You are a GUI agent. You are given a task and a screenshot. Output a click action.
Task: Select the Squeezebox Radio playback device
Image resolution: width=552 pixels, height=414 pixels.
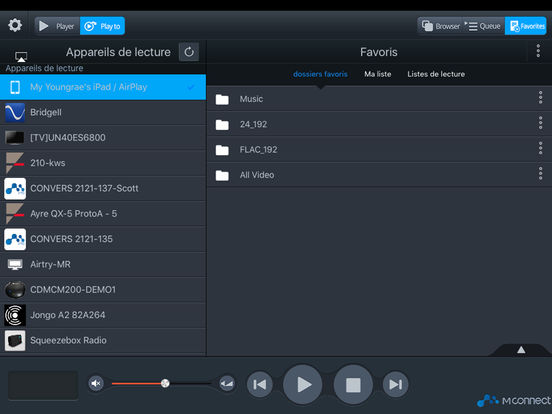point(103,340)
